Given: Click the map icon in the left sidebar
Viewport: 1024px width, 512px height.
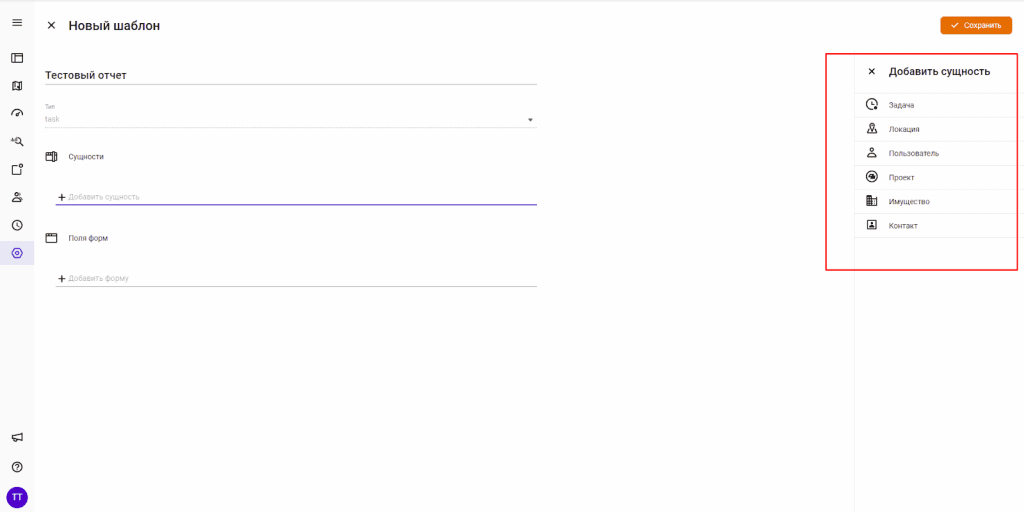Looking at the screenshot, I should point(17,86).
